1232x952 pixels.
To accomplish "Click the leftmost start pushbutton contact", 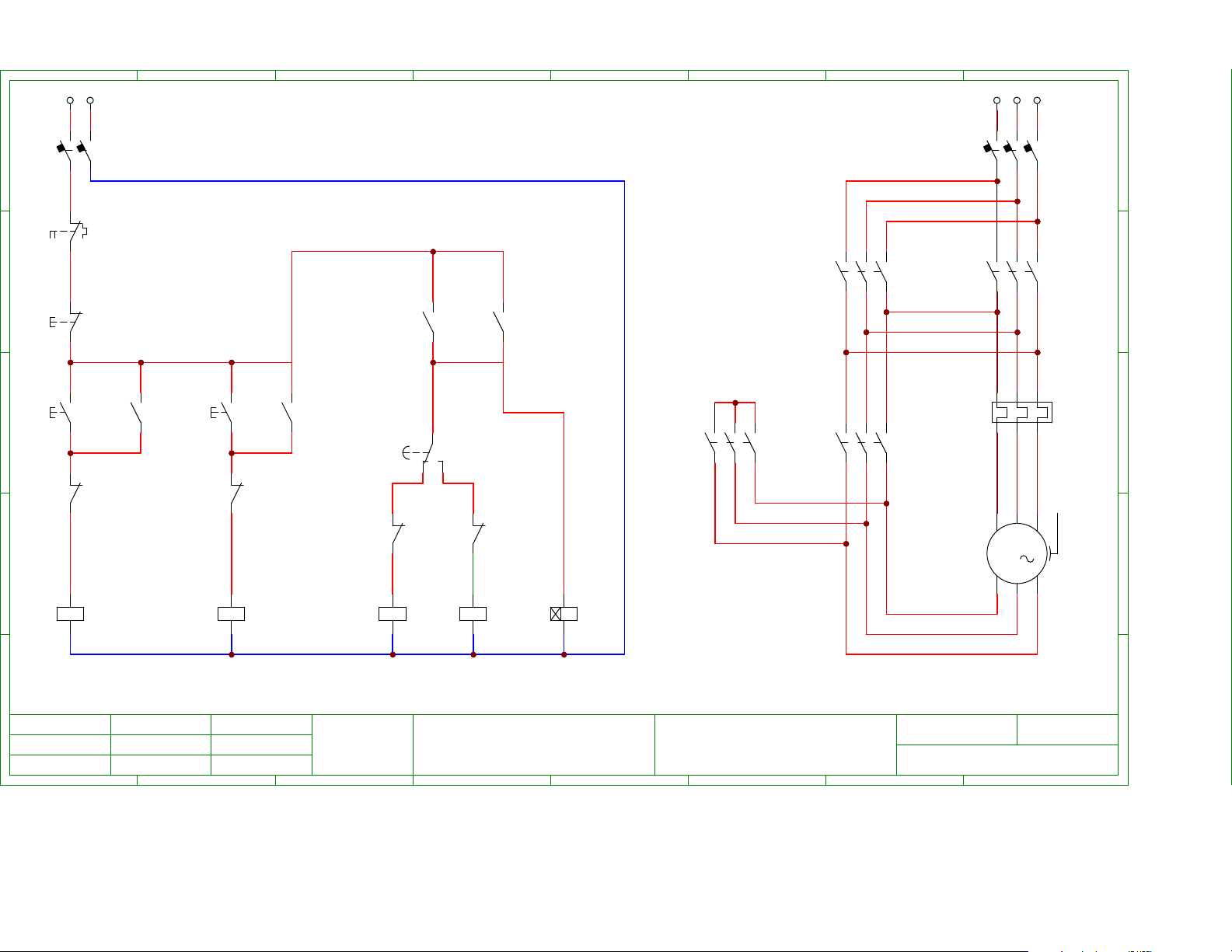I will click(x=65, y=413).
